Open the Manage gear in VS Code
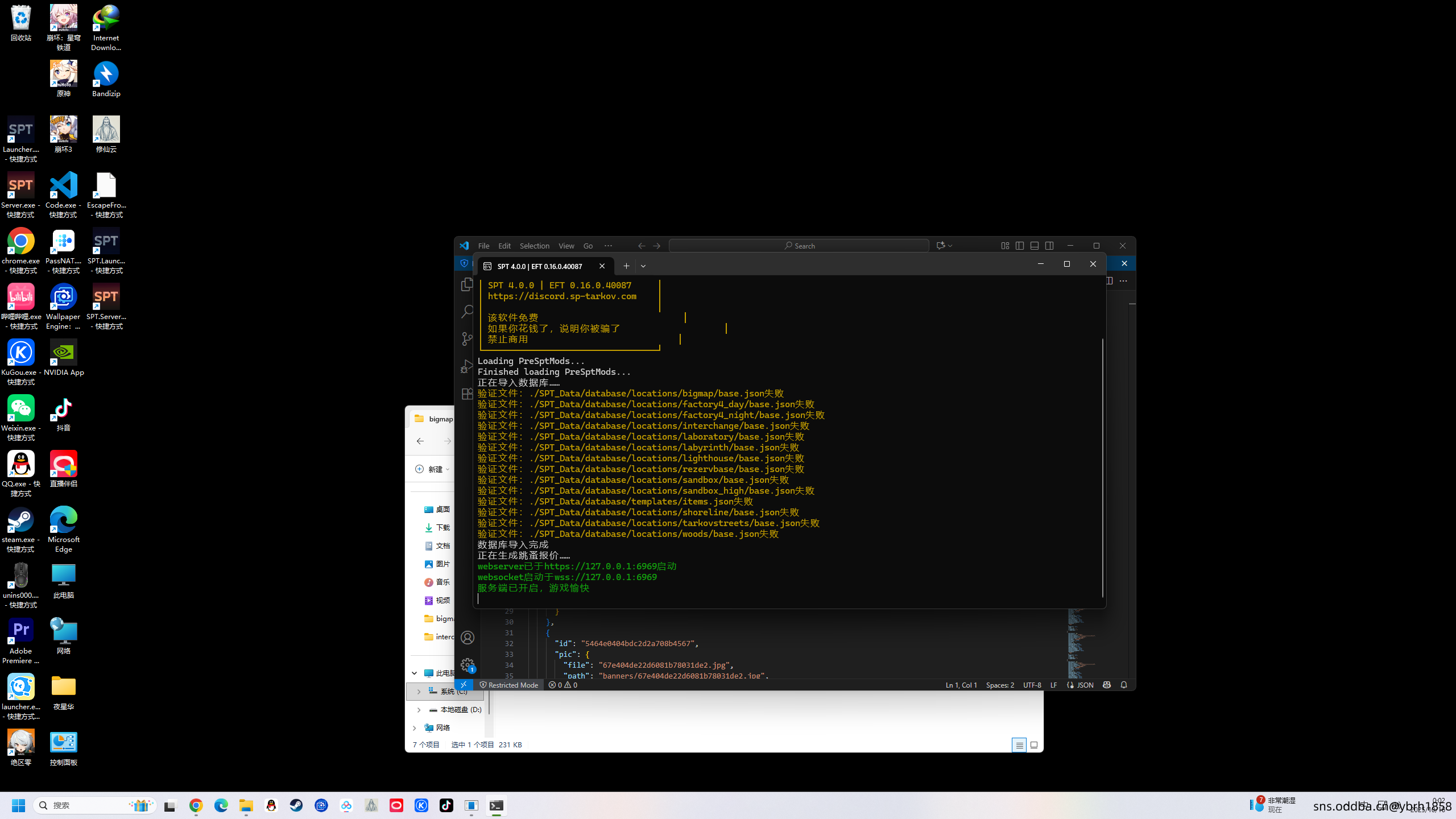Viewport: 1456px width, 819px height. tap(468, 664)
